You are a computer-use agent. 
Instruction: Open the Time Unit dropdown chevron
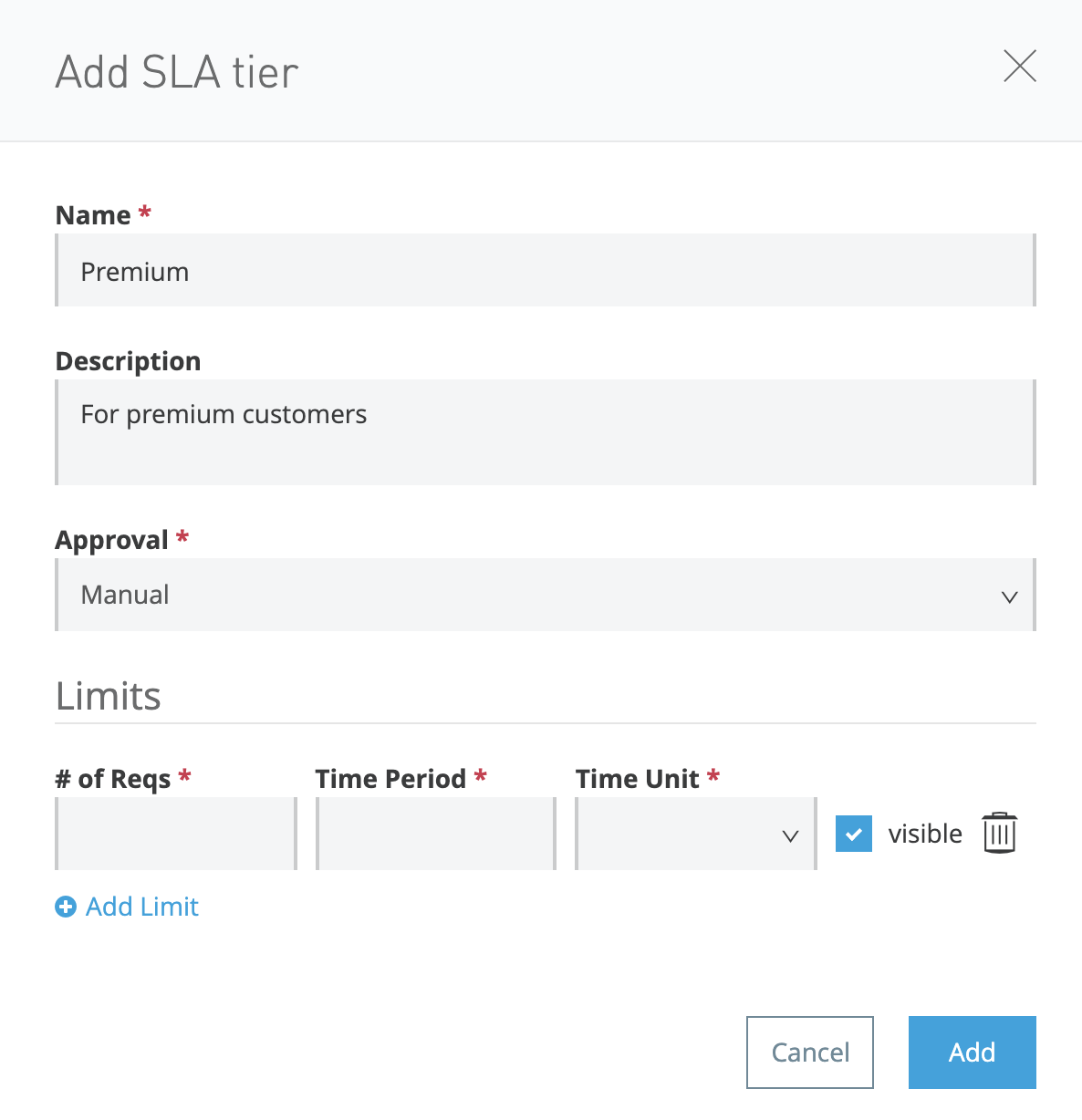coord(790,835)
